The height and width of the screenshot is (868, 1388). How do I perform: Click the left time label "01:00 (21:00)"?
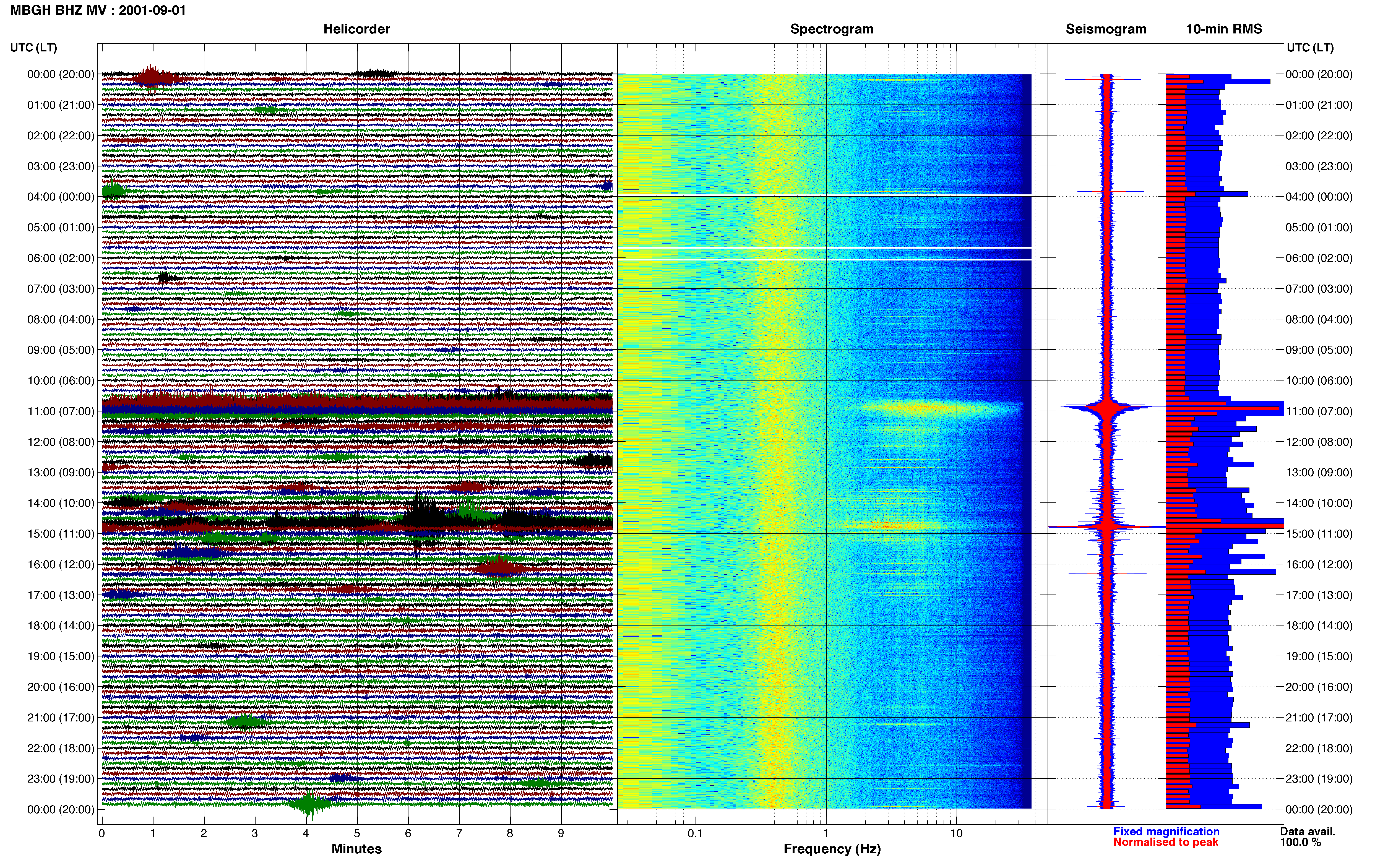[61, 105]
